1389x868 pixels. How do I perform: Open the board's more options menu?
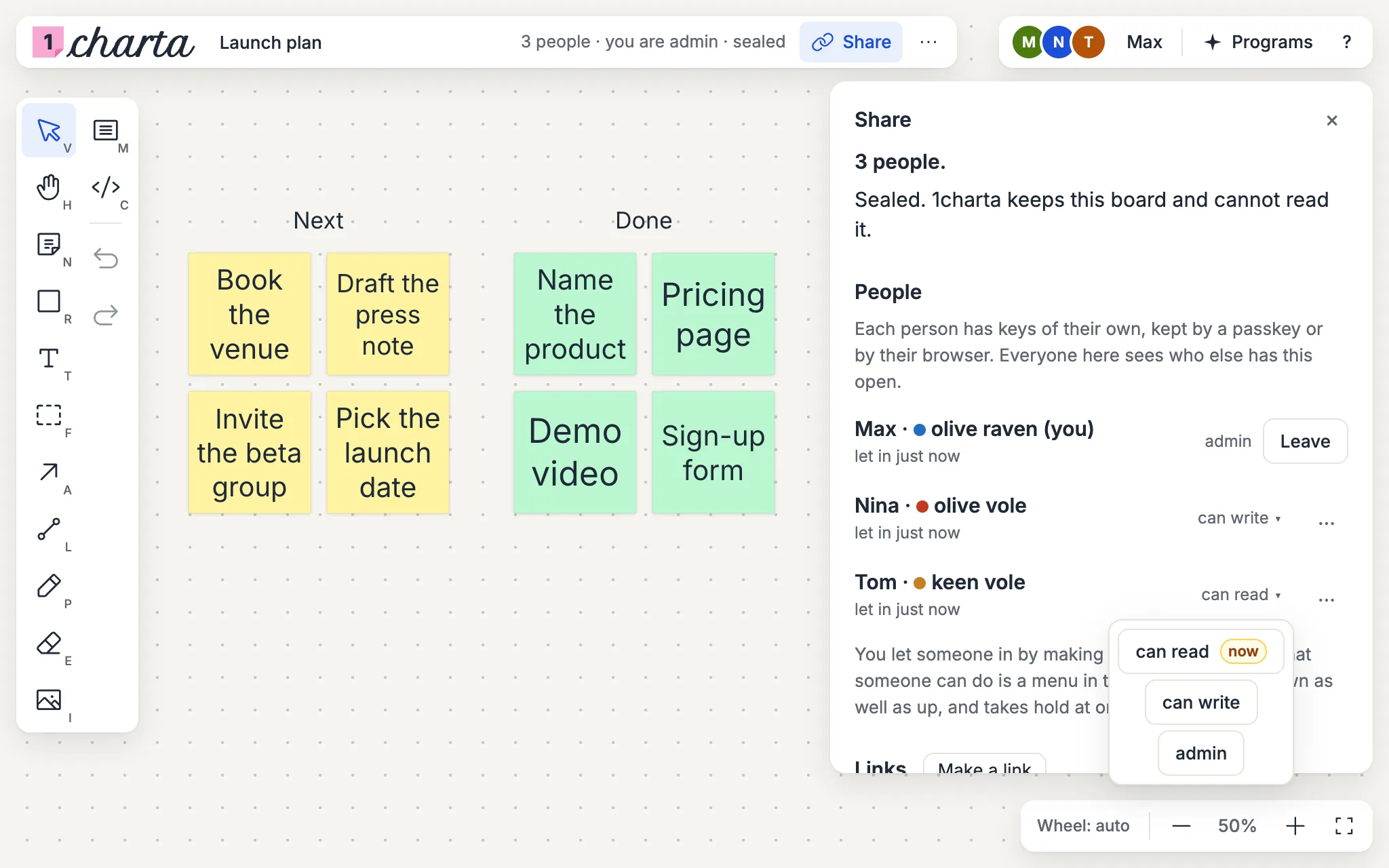pyautogui.click(x=928, y=42)
